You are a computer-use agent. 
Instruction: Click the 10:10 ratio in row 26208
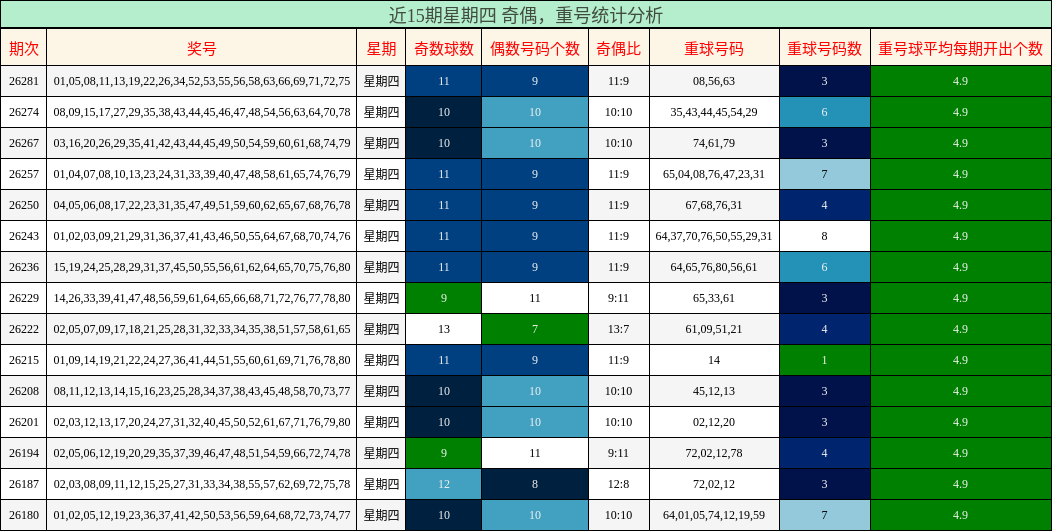pyautogui.click(x=619, y=391)
